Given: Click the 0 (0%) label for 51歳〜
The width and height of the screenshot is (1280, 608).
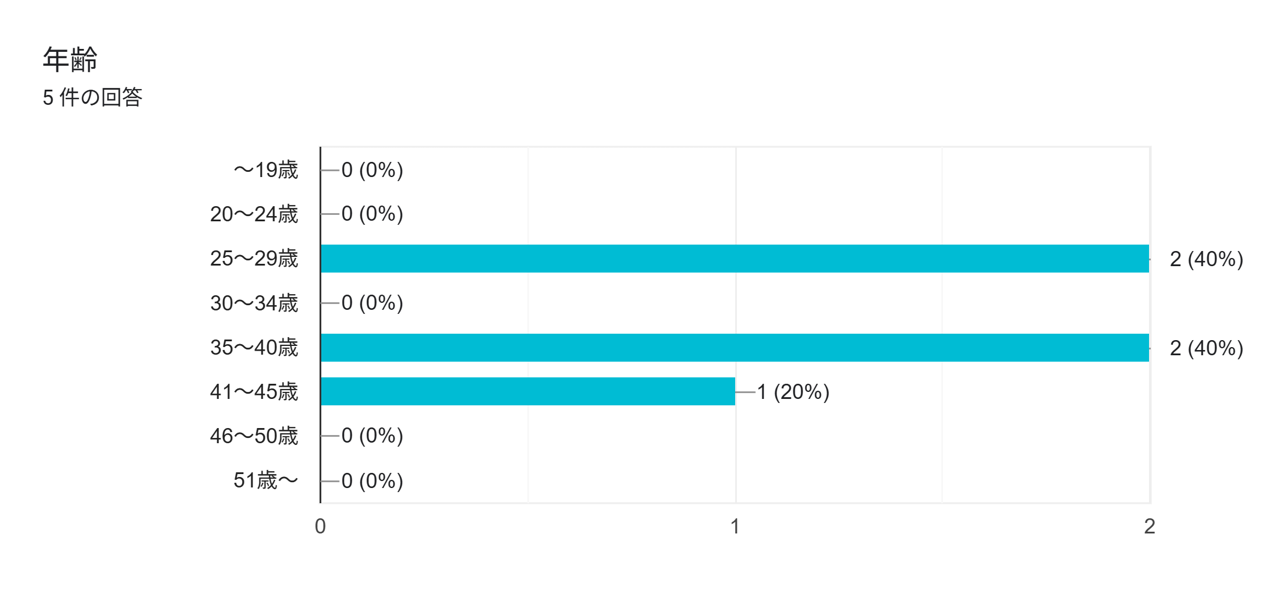Looking at the screenshot, I should tap(372, 481).
